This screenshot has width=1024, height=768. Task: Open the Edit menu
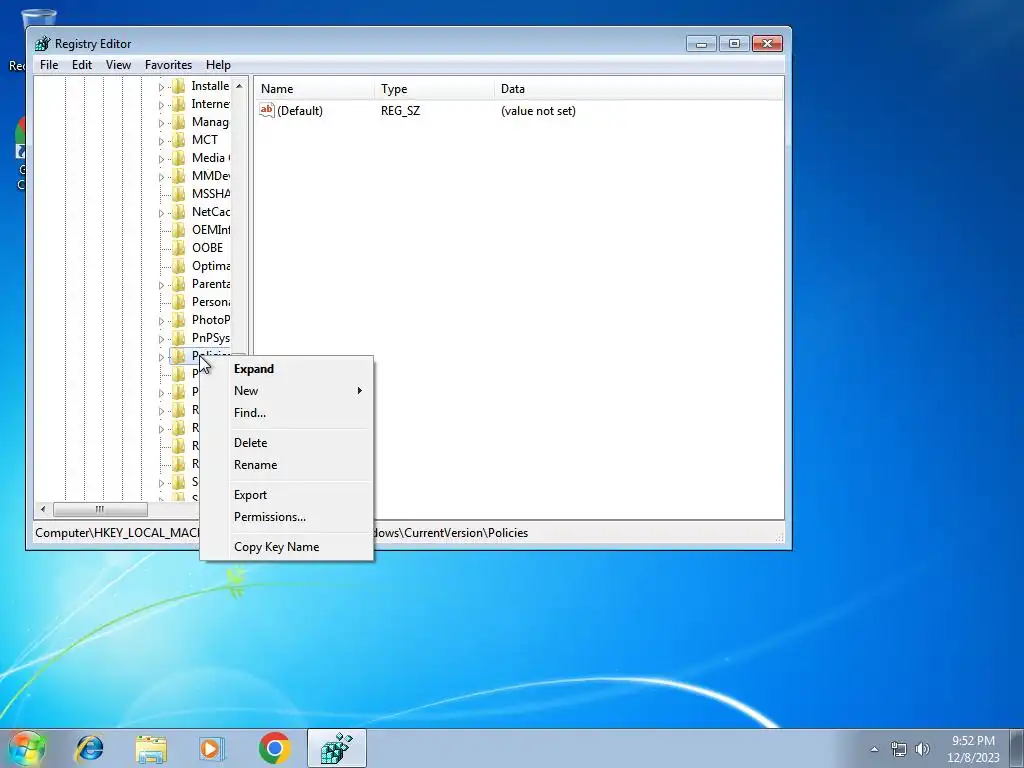(82, 65)
